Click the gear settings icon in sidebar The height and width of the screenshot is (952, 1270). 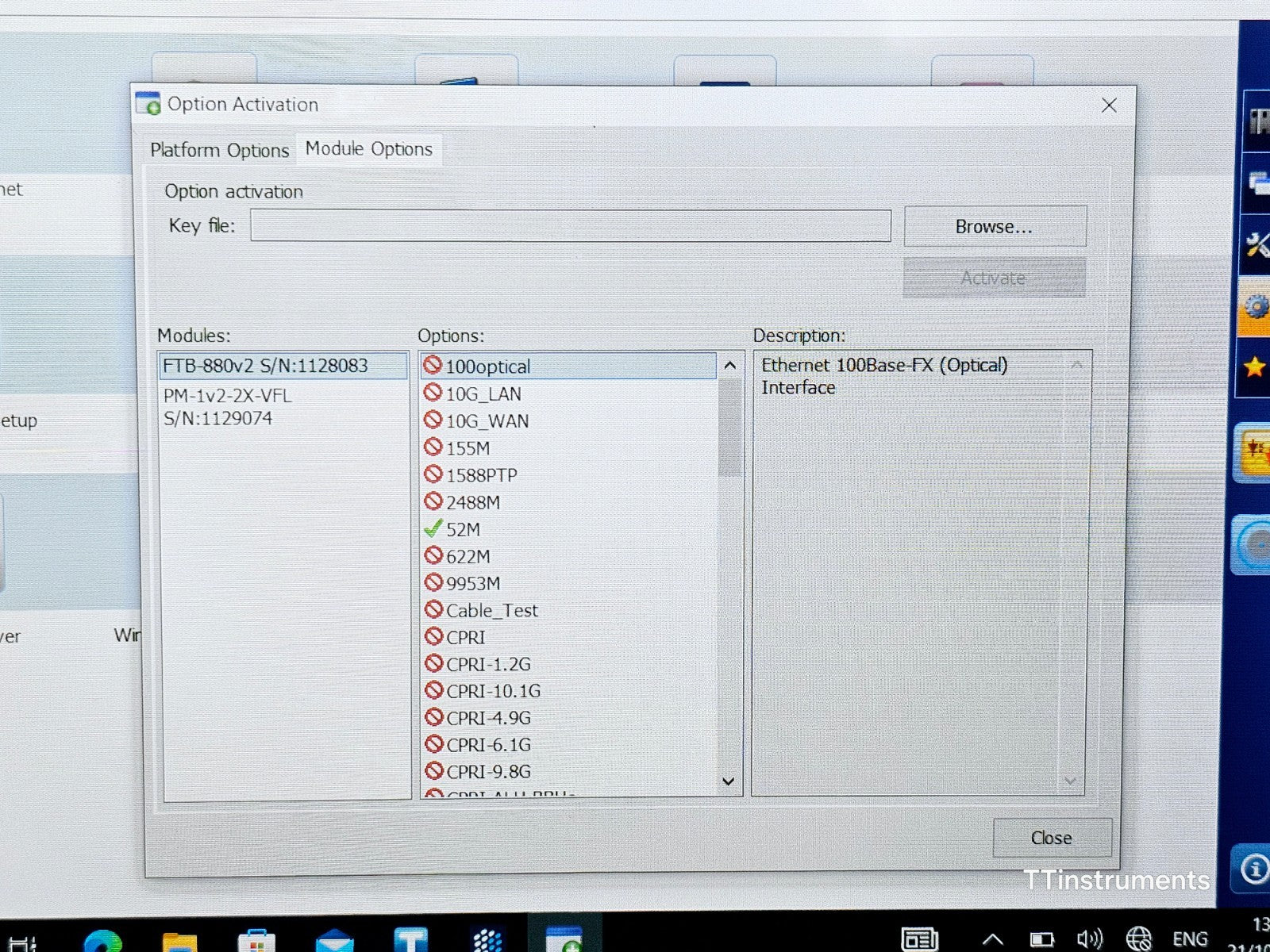(1256, 306)
